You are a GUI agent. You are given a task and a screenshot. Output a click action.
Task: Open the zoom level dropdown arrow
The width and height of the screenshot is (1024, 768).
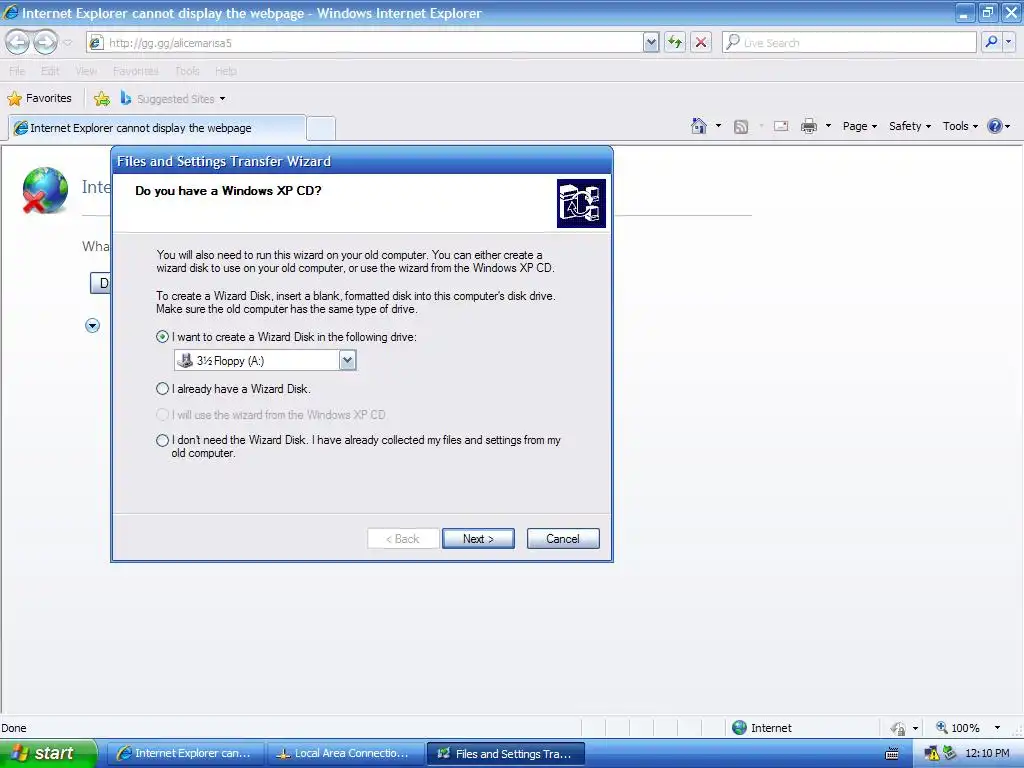(997, 728)
